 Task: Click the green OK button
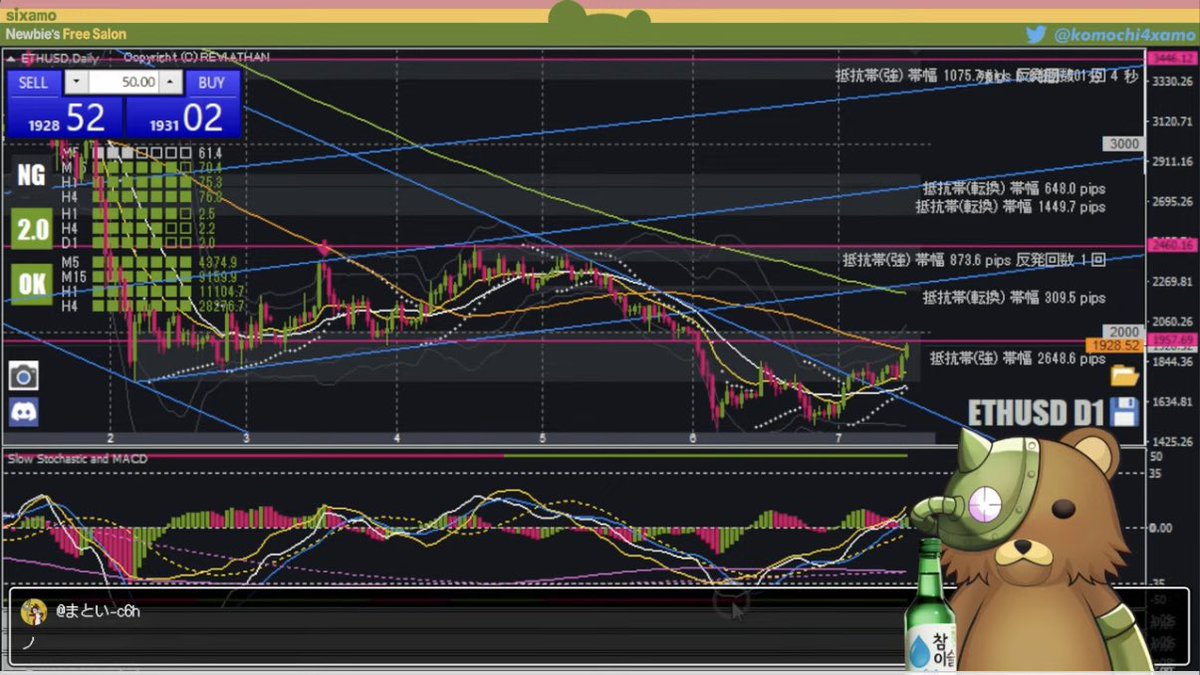pos(31,284)
